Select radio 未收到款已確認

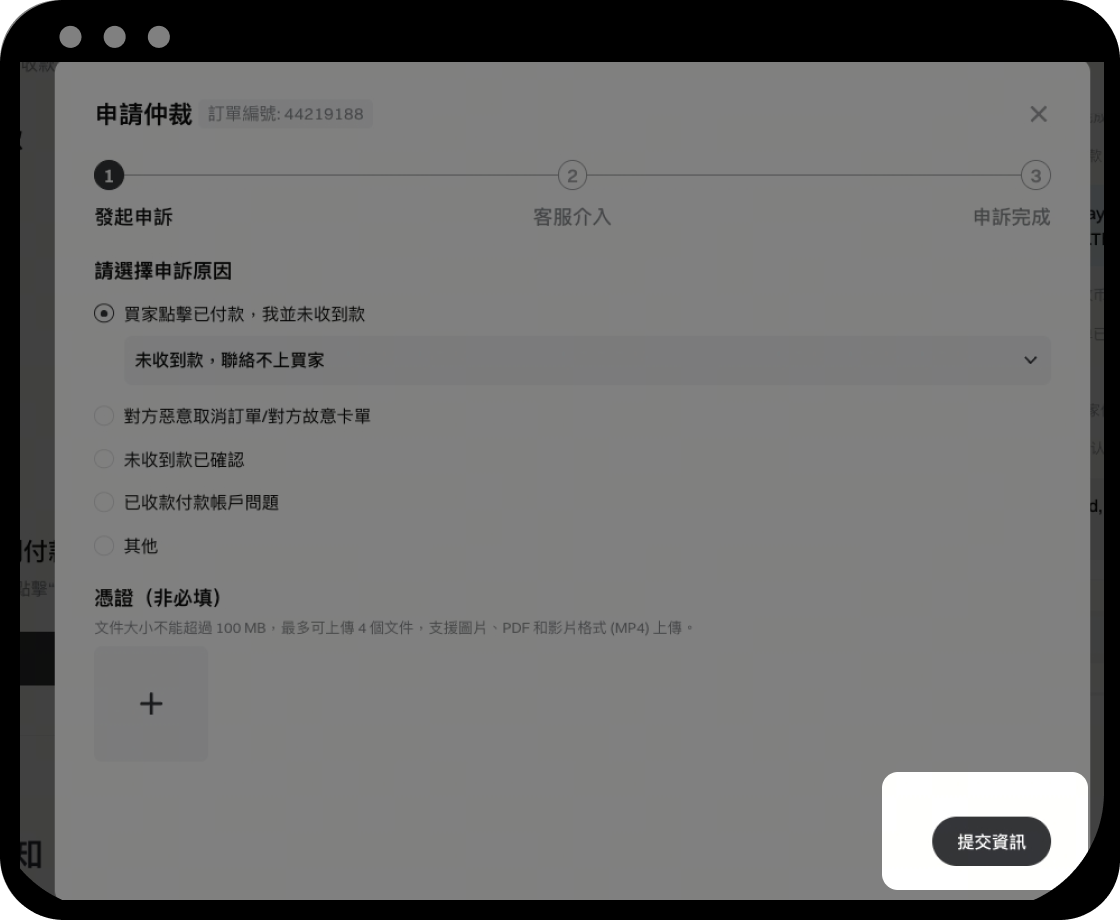click(104, 459)
